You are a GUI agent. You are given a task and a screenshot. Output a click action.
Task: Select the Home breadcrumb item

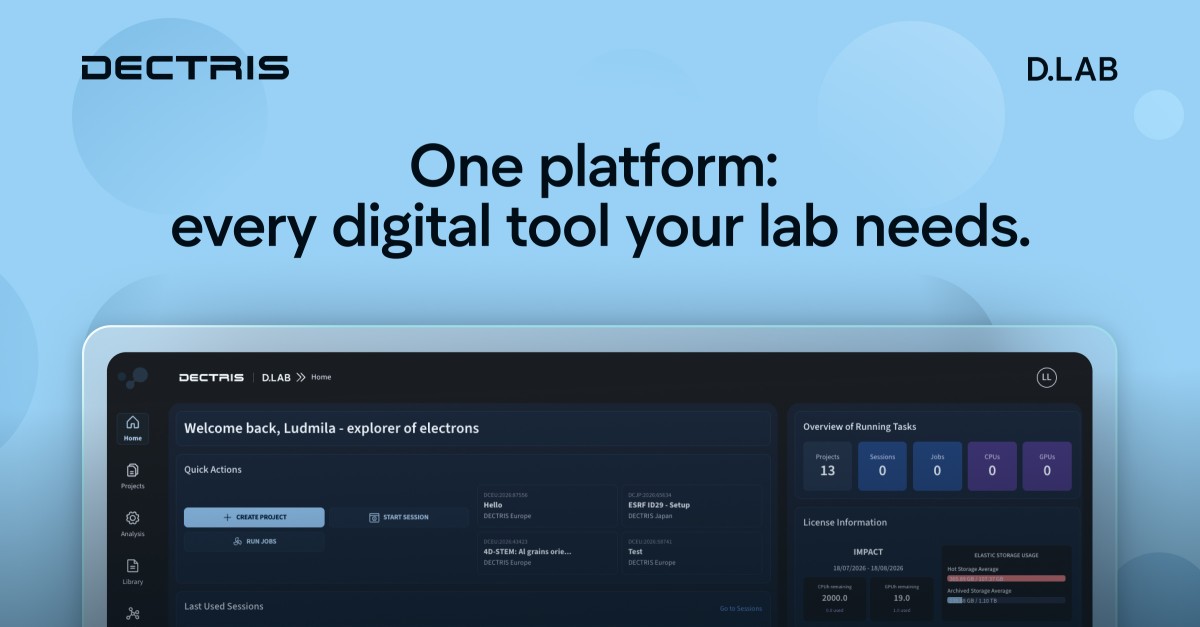pyautogui.click(x=321, y=378)
